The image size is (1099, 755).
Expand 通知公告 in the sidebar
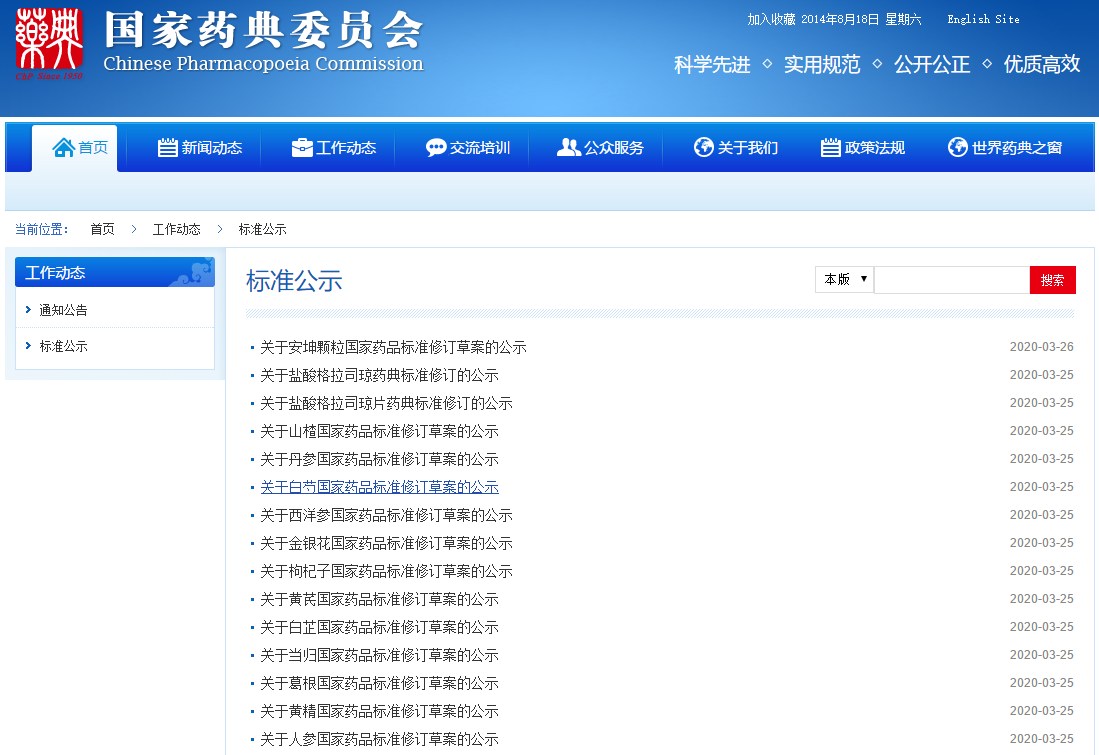coord(63,310)
